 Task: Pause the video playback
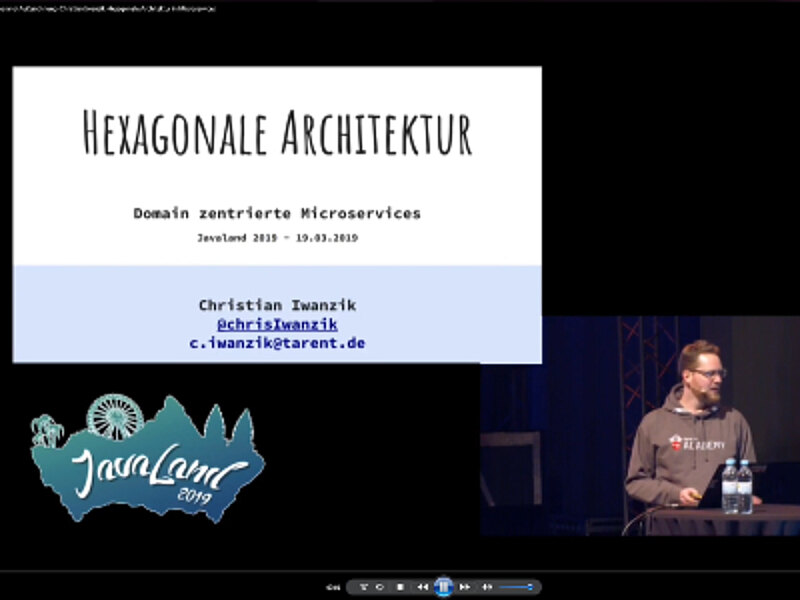(x=444, y=586)
